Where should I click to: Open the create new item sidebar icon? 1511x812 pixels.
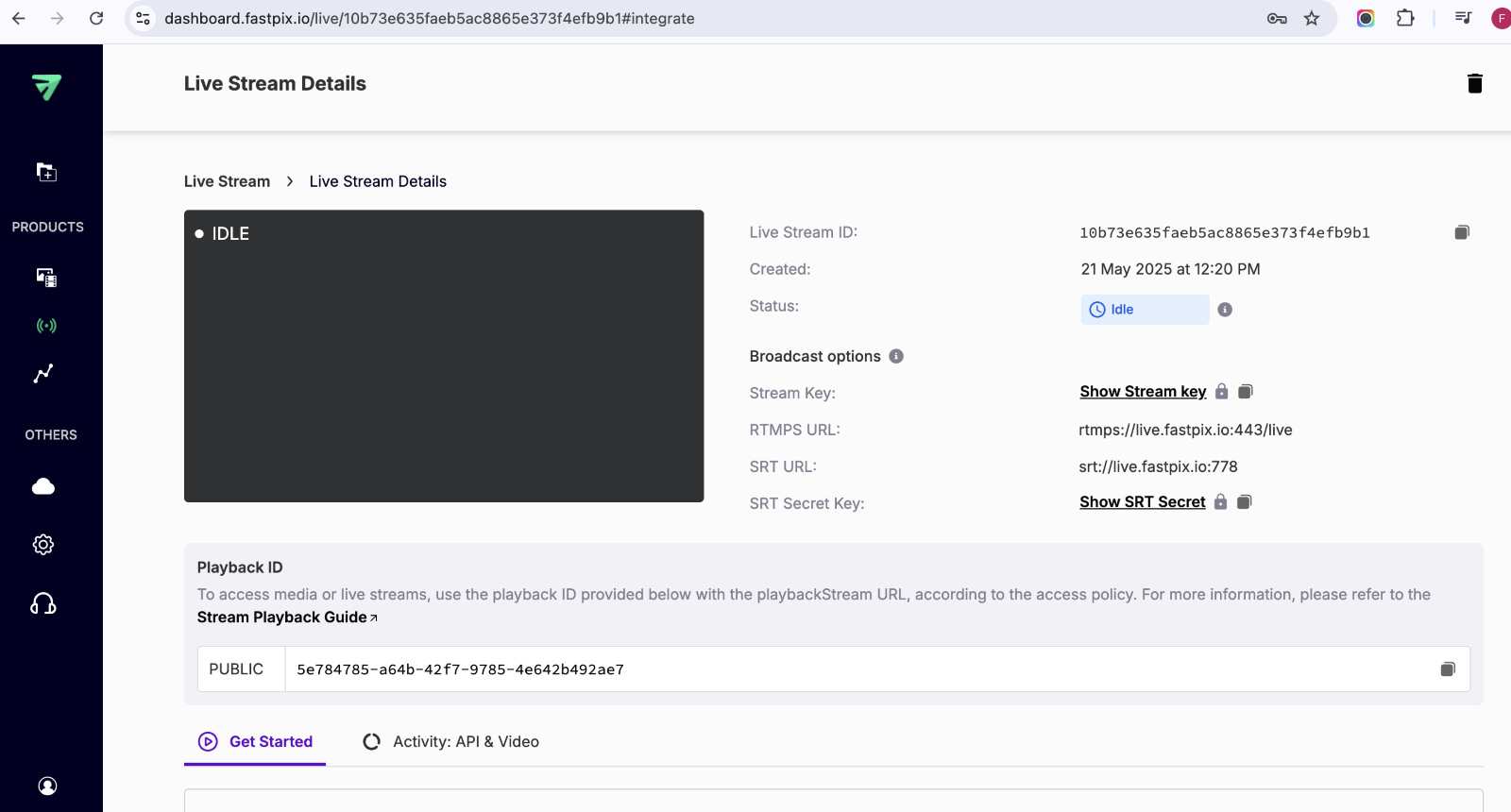[x=46, y=172]
